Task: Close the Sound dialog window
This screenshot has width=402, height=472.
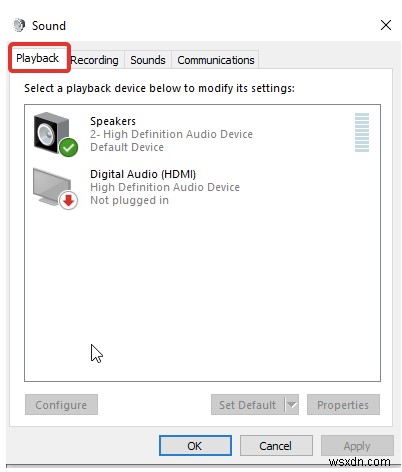Action: tap(386, 25)
